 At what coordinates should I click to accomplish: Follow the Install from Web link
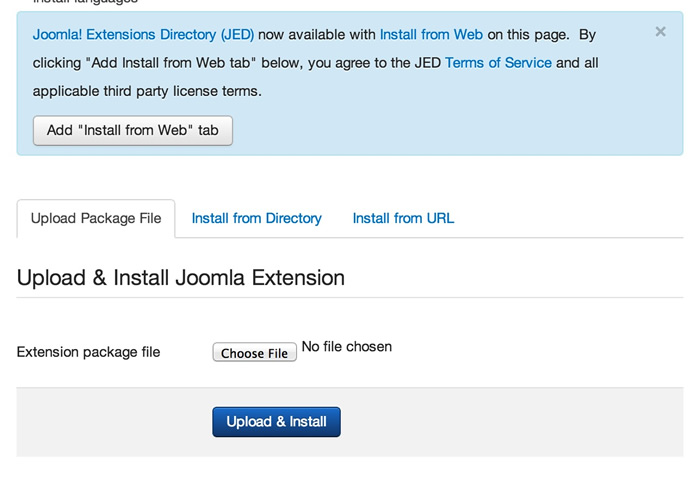pyautogui.click(x=431, y=34)
